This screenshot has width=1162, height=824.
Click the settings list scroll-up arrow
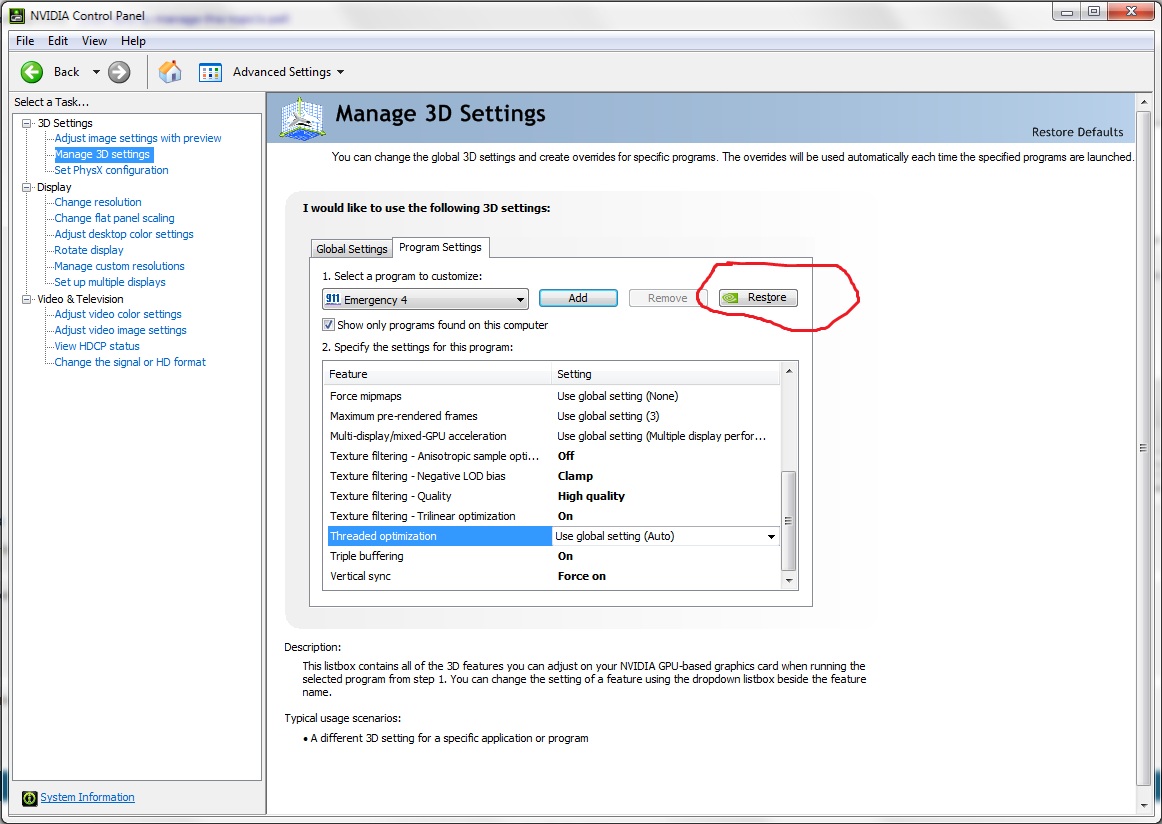coord(788,371)
